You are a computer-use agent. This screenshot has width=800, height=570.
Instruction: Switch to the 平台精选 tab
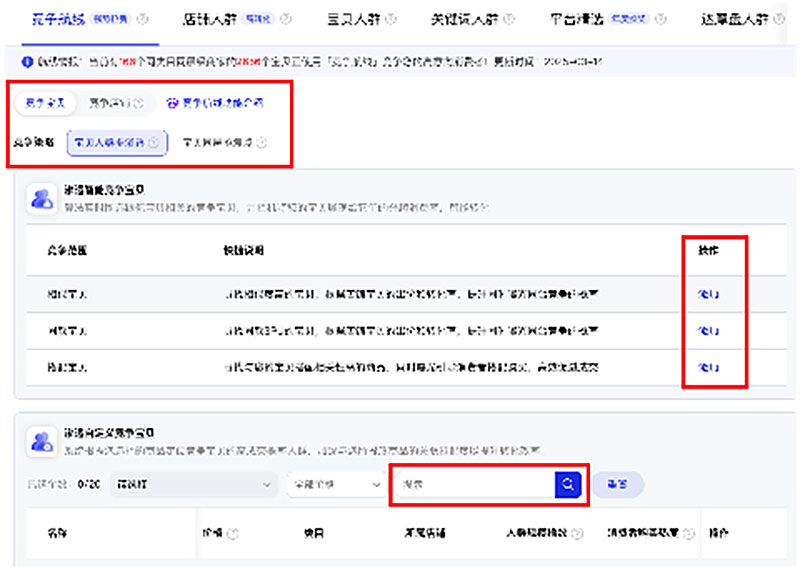click(x=577, y=19)
